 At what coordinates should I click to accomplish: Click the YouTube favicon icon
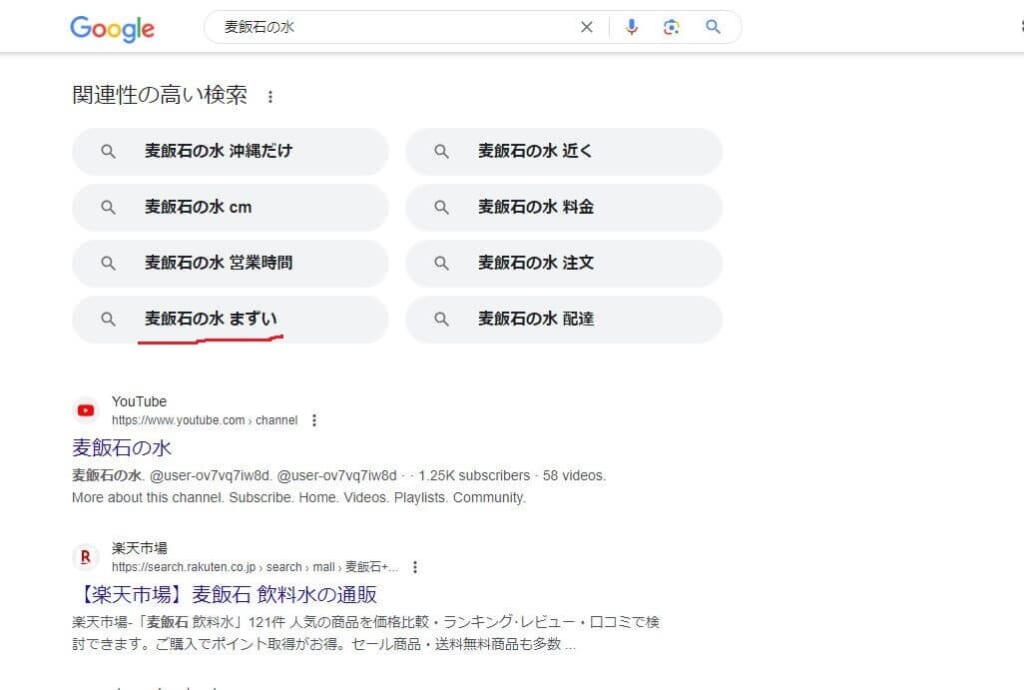pyautogui.click(x=86, y=410)
